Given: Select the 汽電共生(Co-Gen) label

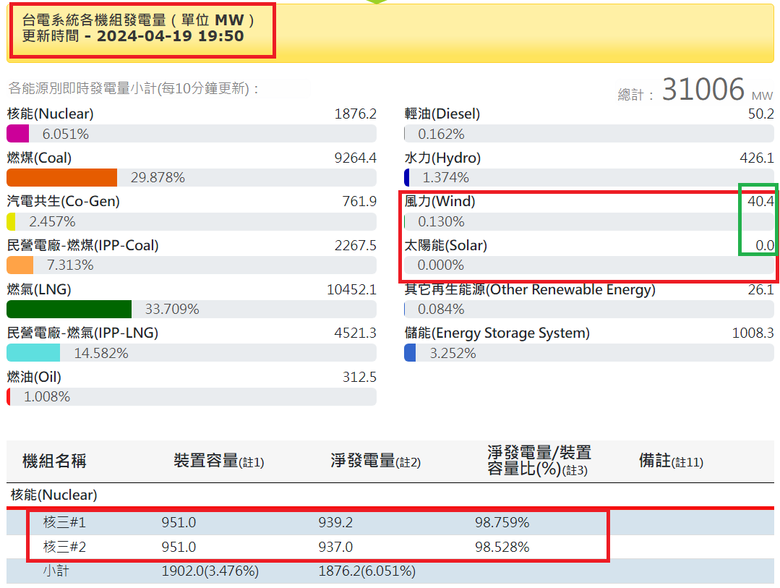Looking at the screenshot, I should (63, 201).
